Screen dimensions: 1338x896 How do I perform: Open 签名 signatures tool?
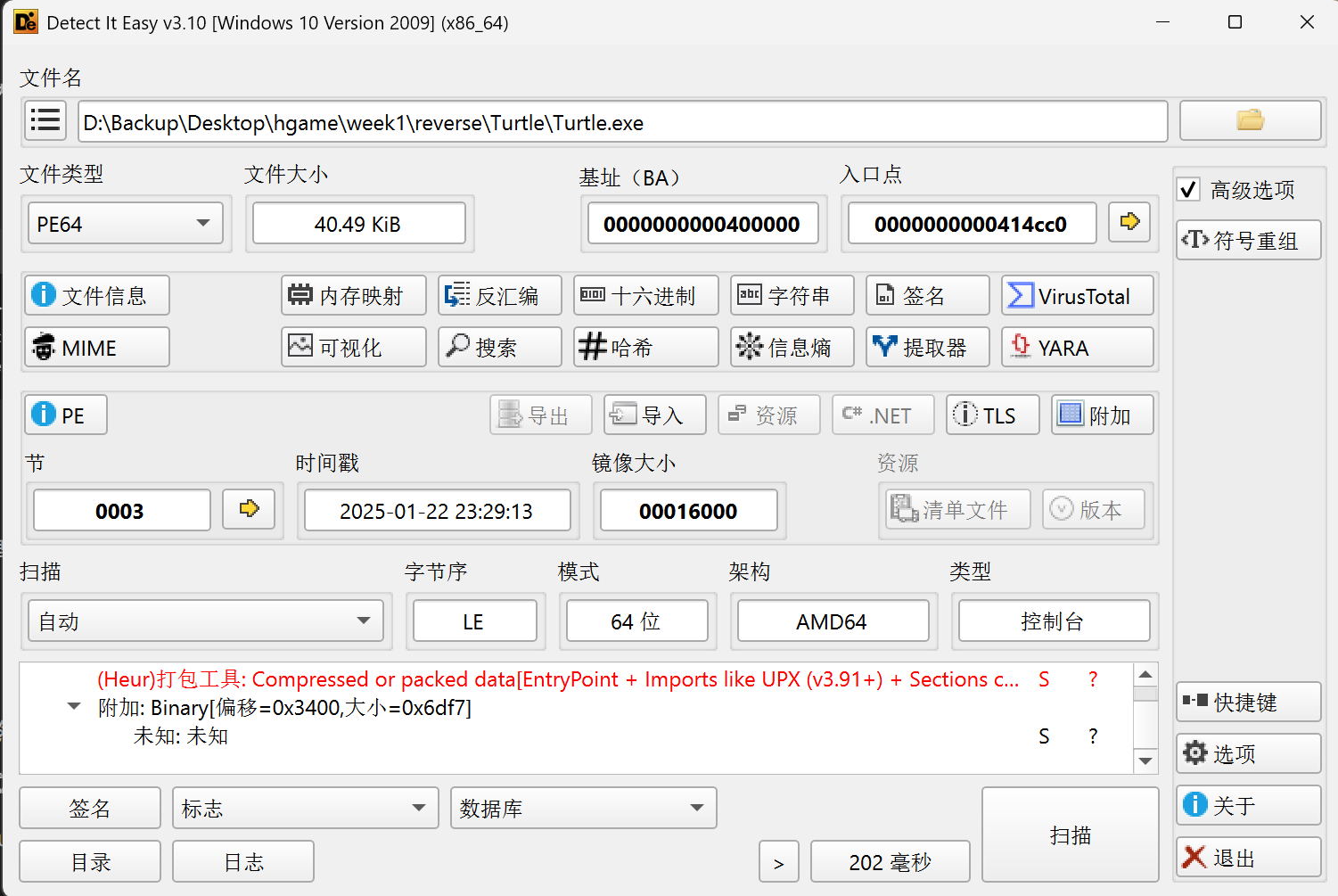[928, 295]
